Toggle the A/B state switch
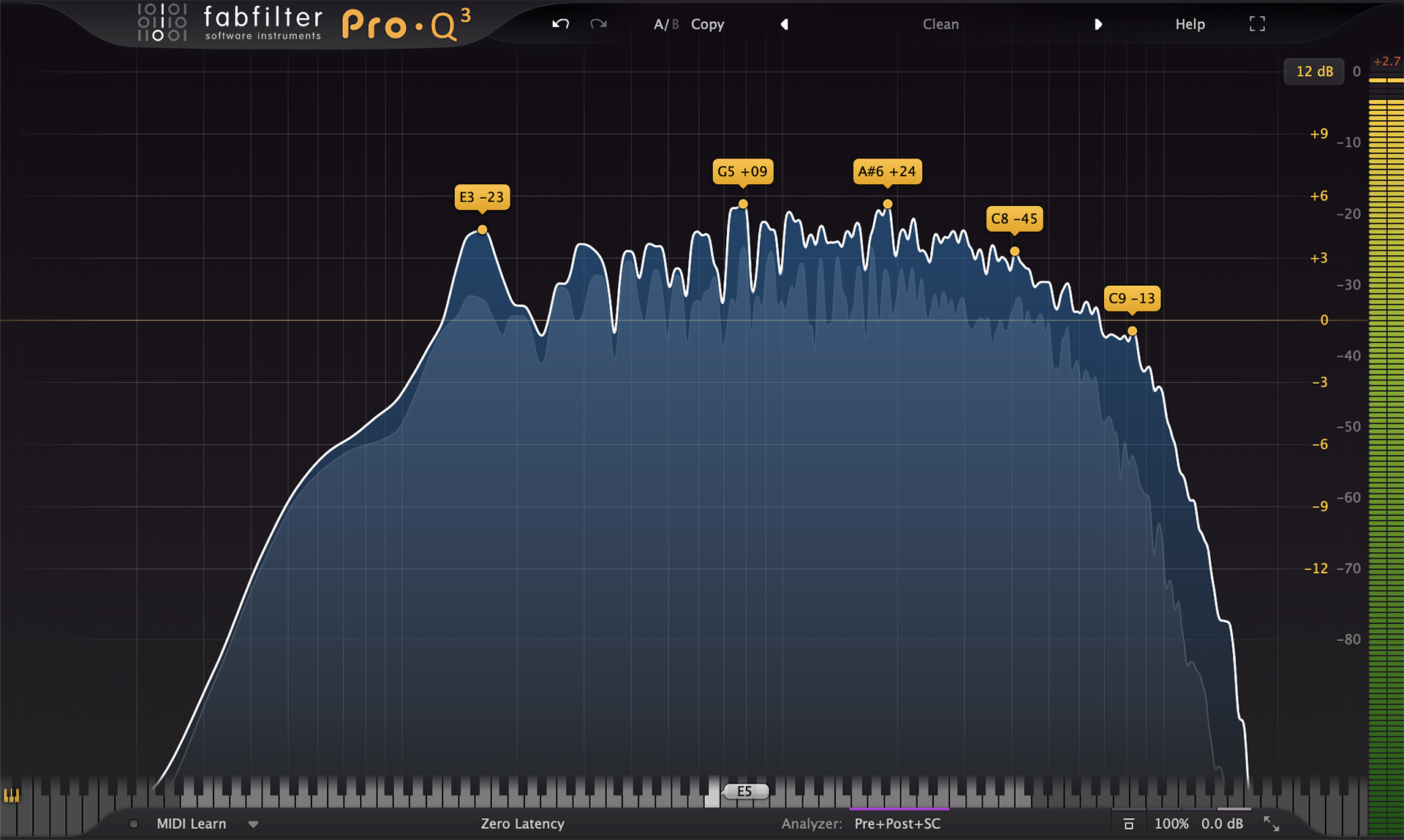The image size is (1404, 840). click(x=666, y=24)
